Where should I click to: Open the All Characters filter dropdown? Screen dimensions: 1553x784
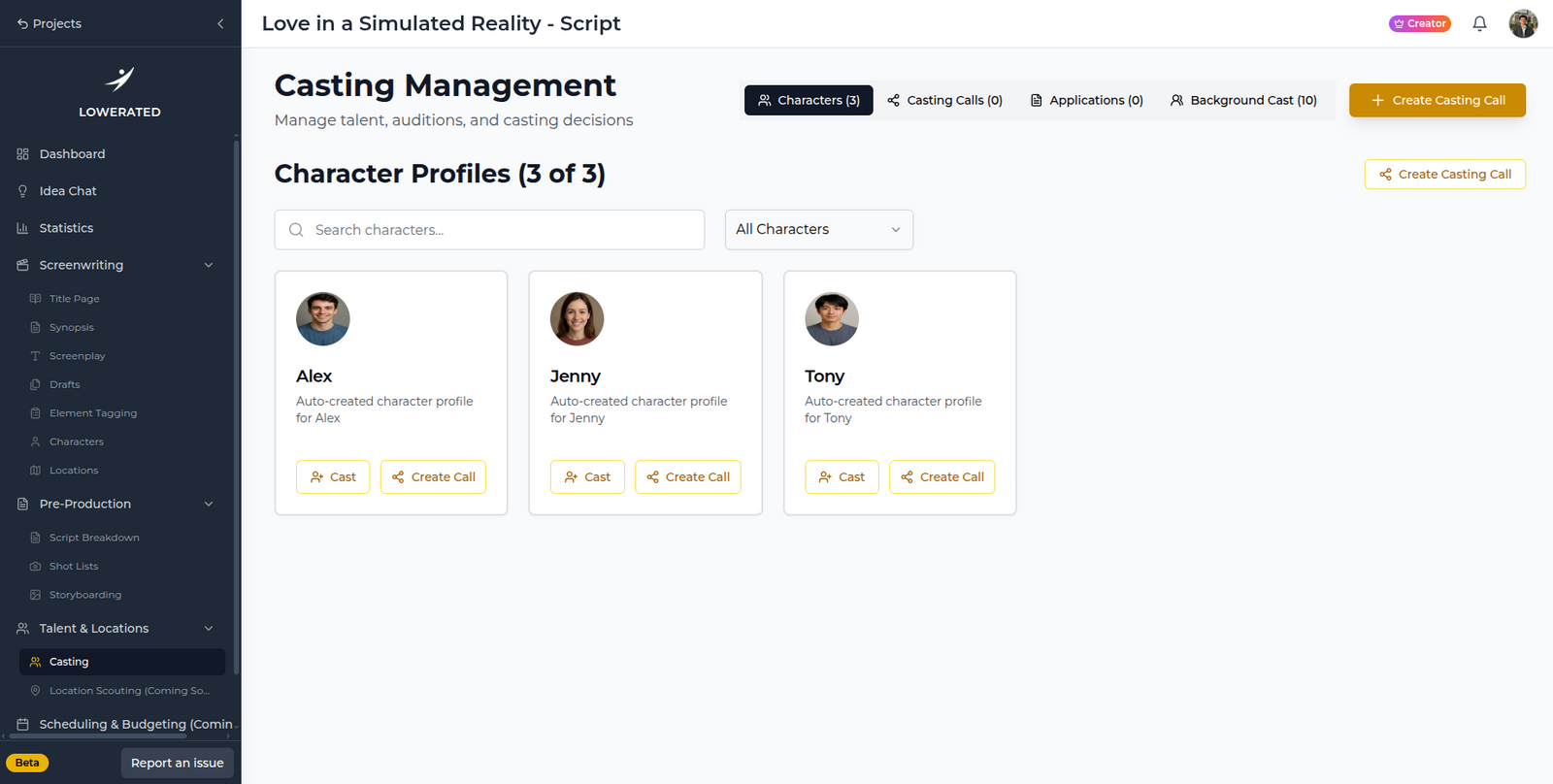[x=818, y=230]
